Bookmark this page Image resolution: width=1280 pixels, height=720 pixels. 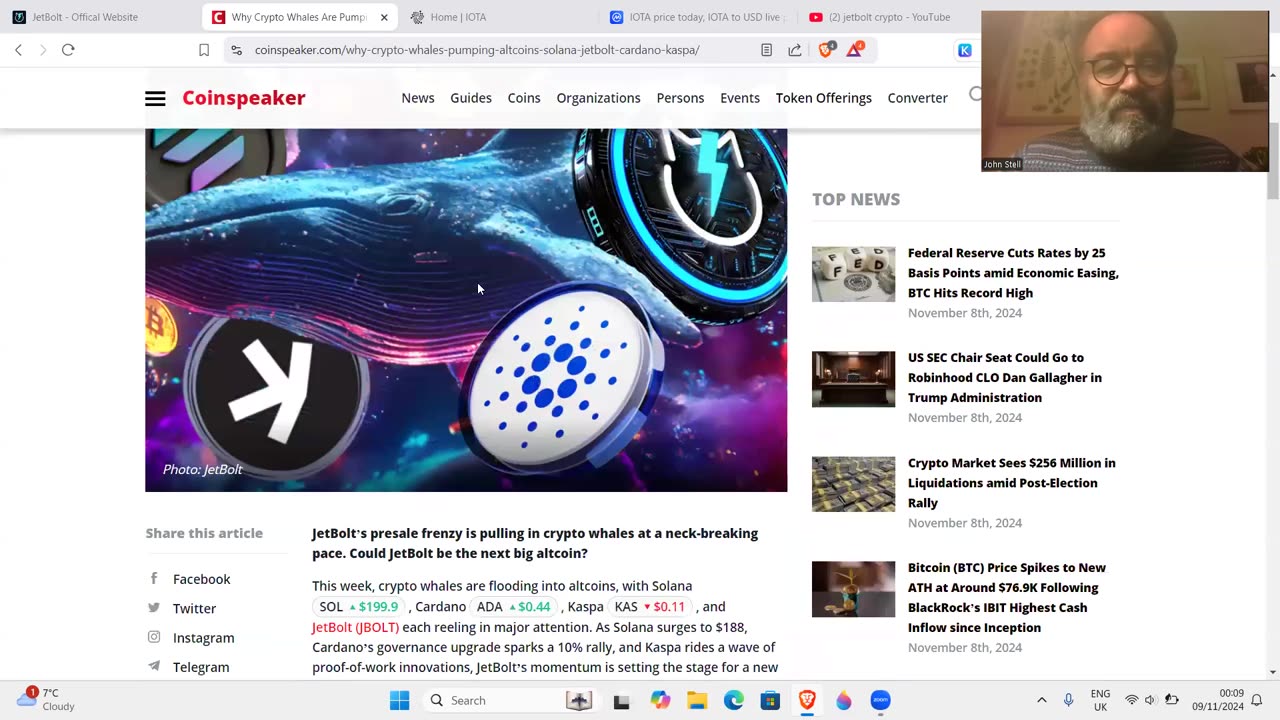click(x=204, y=50)
